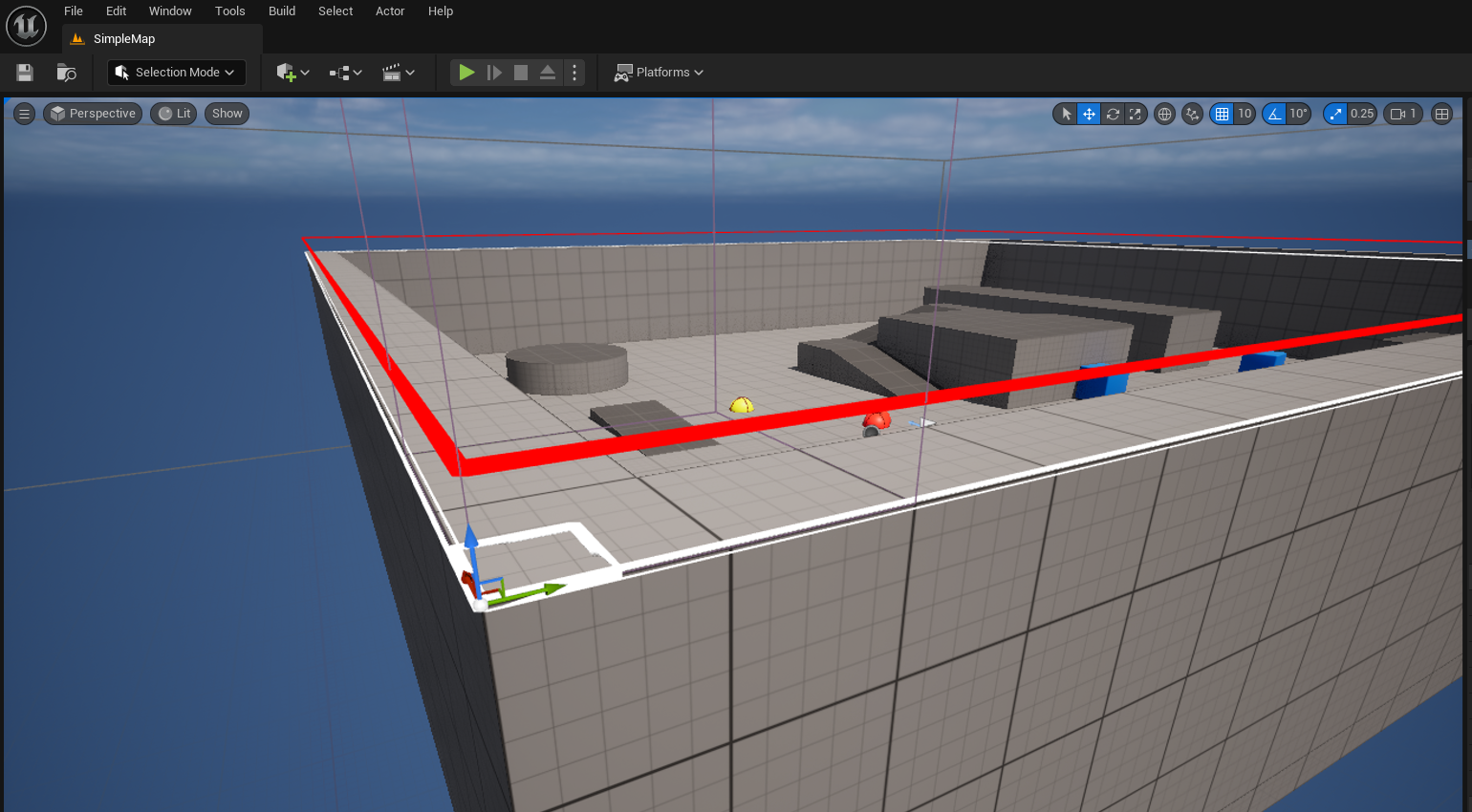Click the surface snapping icon
This screenshot has width=1472, height=812.
[1192, 114]
